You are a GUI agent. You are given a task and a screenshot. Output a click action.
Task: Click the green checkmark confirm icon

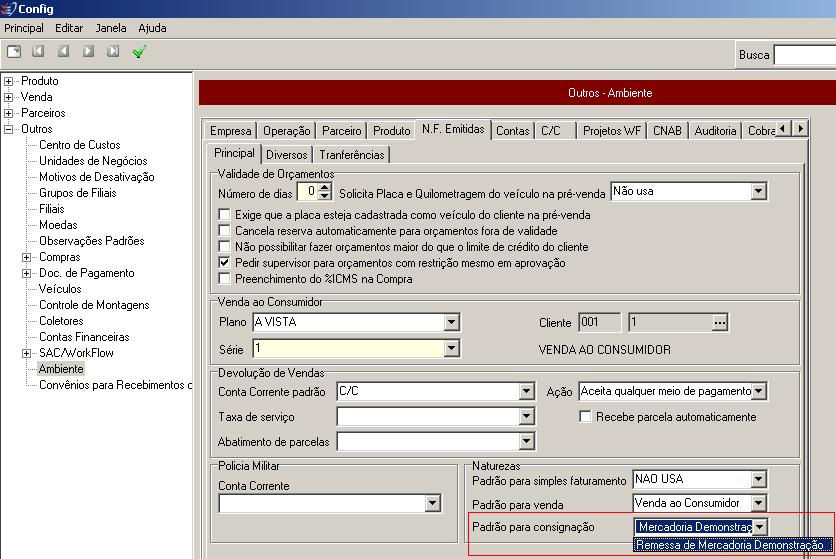(x=139, y=52)
